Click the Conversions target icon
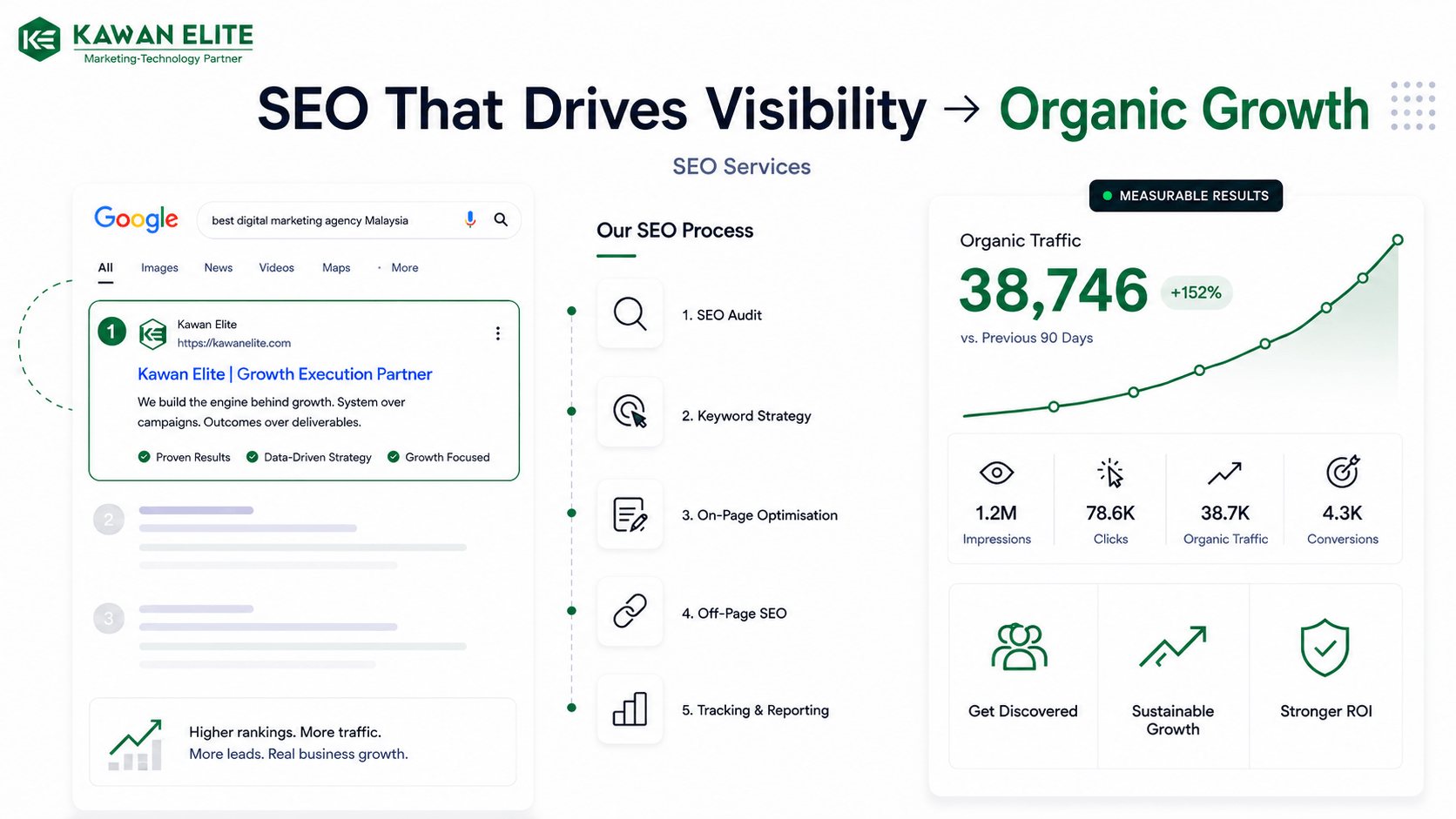 click(1343, 472)
